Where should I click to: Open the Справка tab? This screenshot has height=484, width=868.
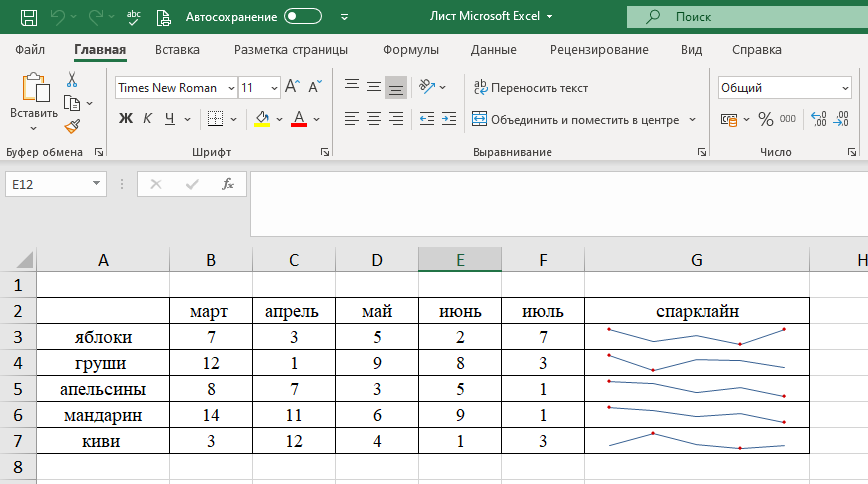[x=757, y=50]
